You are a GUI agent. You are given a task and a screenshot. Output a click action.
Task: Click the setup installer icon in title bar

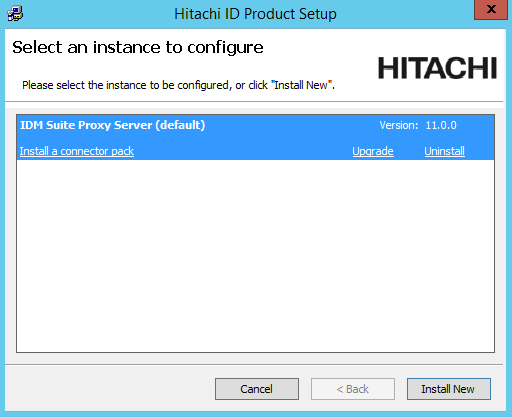tap(15, 14)
